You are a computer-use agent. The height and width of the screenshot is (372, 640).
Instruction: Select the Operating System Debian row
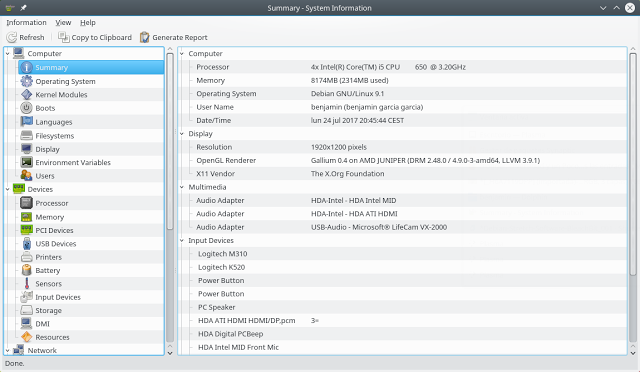tap(402, 94)
